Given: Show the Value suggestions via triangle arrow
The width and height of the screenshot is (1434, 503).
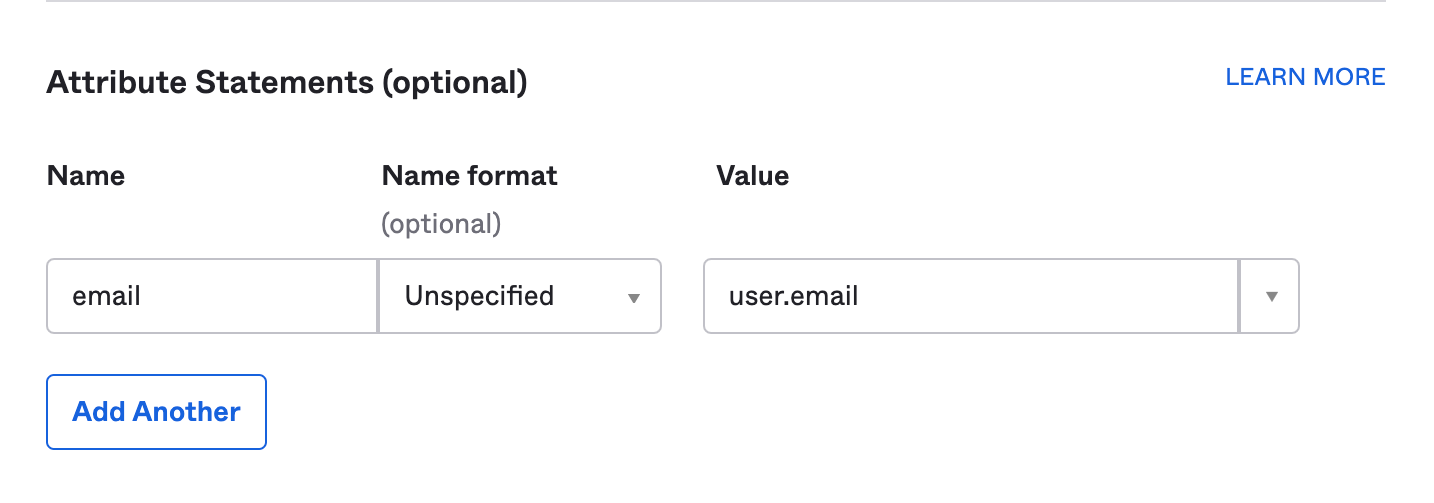Looking at the screenshot, I should 1271,297.
